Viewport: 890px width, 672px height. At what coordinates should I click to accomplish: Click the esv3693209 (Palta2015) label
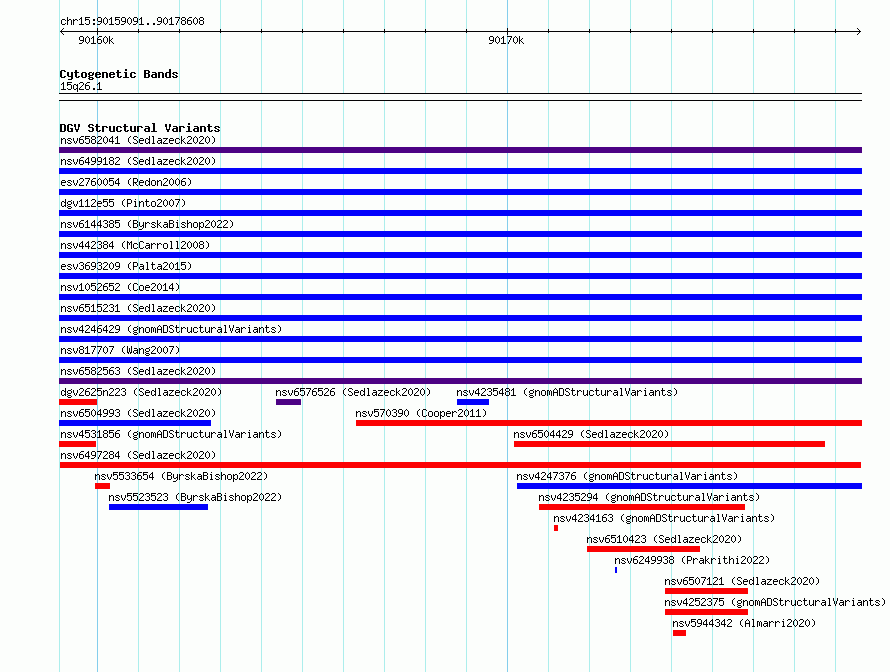126,266
